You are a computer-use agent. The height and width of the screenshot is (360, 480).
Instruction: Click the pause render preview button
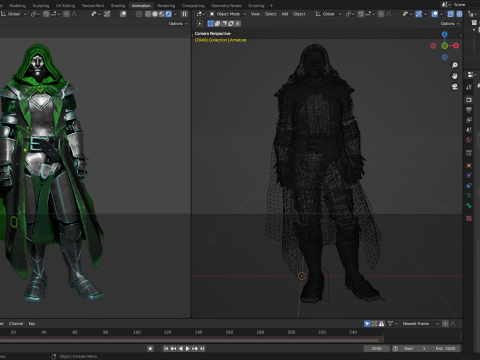click(184, 14)
